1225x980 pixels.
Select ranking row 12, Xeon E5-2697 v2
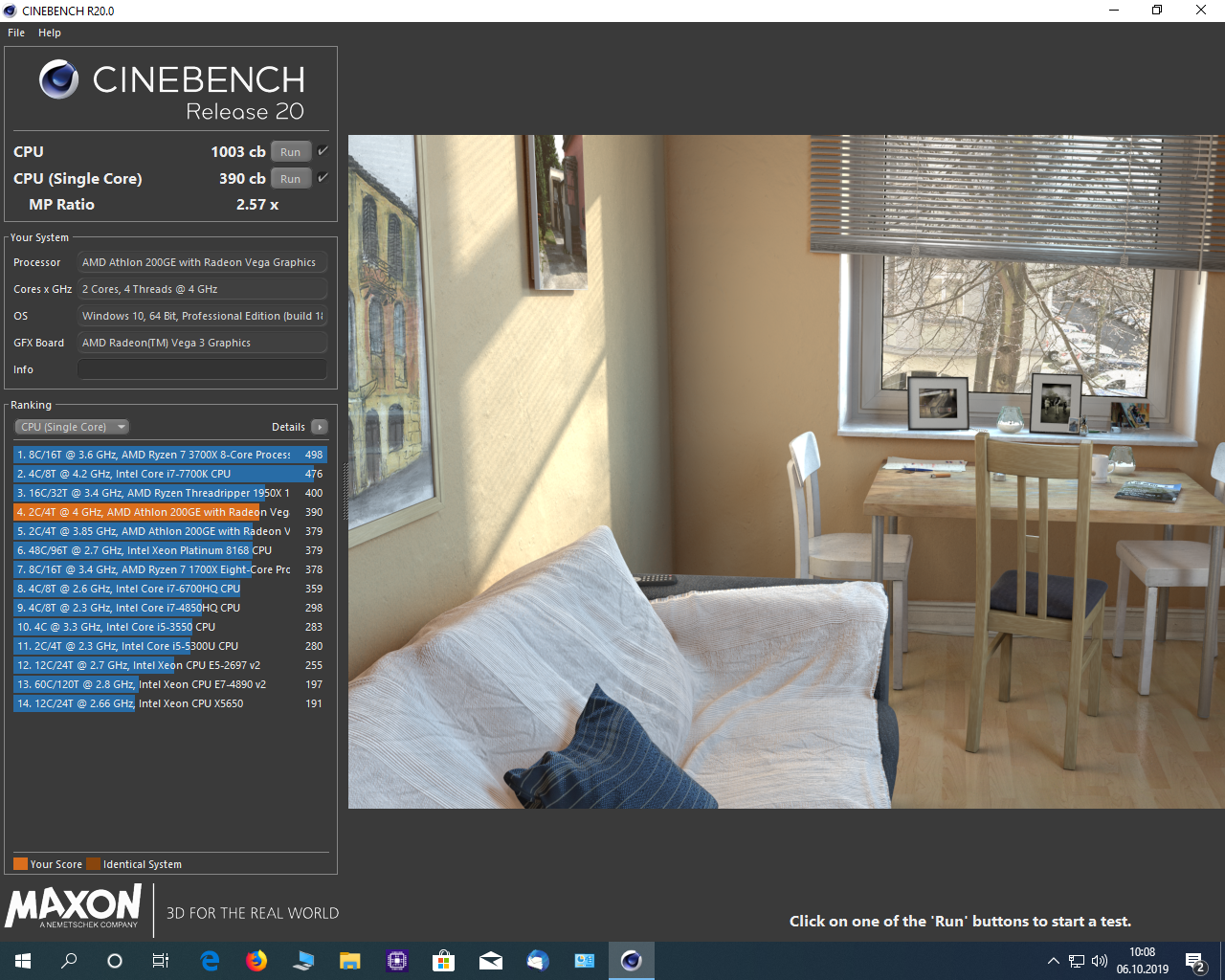[x=170, y=665]
